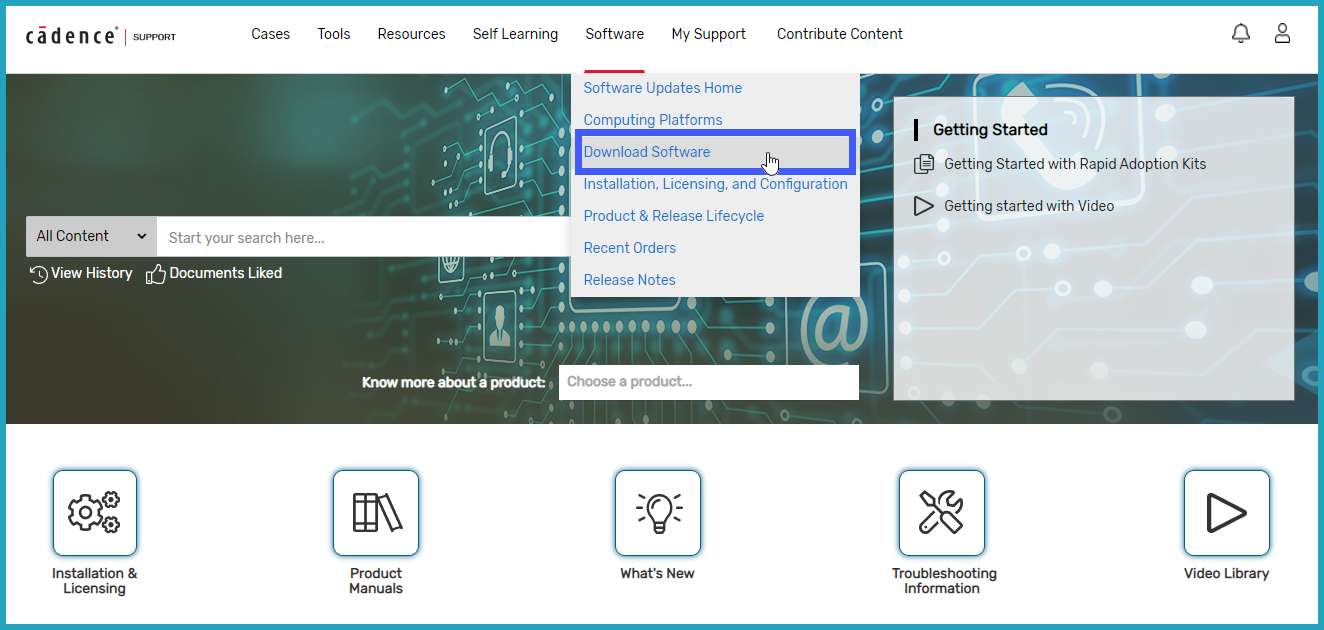The image size is (1324, 630).
Task: Click the Troubleshooting Information tools icon
Action: pyautogui.click(x=942, y=513)
